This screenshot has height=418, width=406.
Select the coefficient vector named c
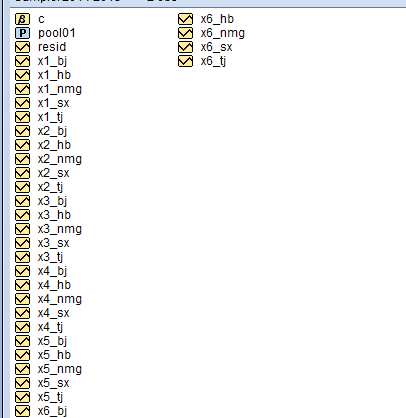41,19
